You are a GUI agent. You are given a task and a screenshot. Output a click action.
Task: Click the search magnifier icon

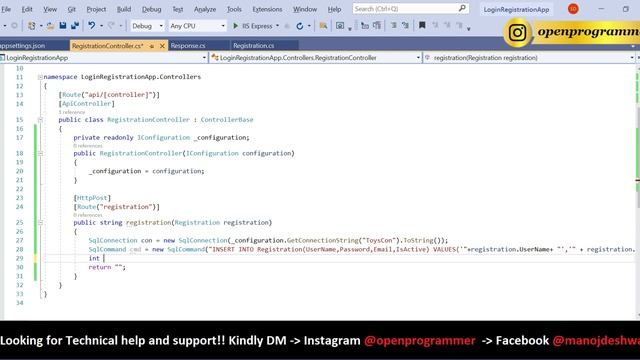pos(462,8)
